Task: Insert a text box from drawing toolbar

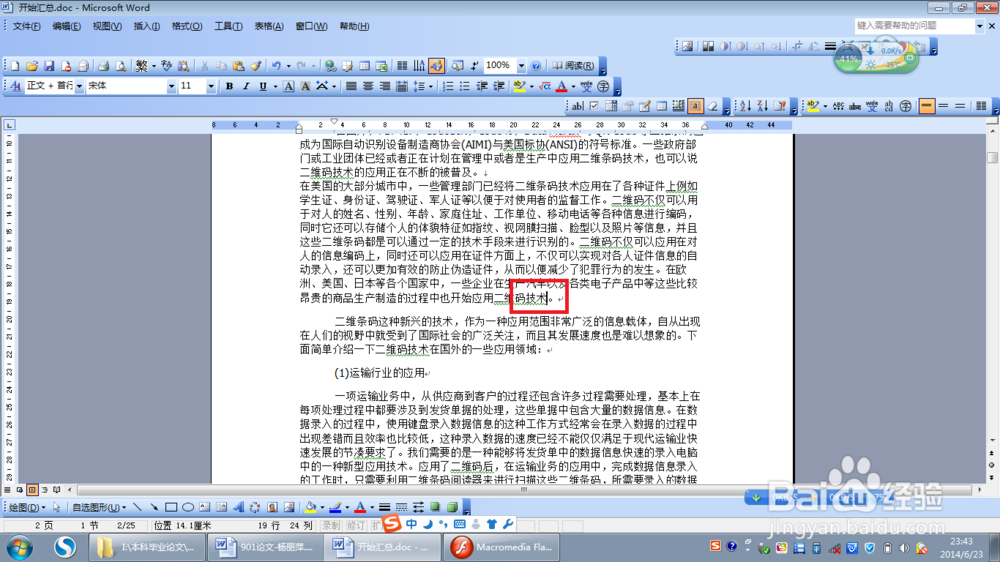Action: (x=205, y=507)
